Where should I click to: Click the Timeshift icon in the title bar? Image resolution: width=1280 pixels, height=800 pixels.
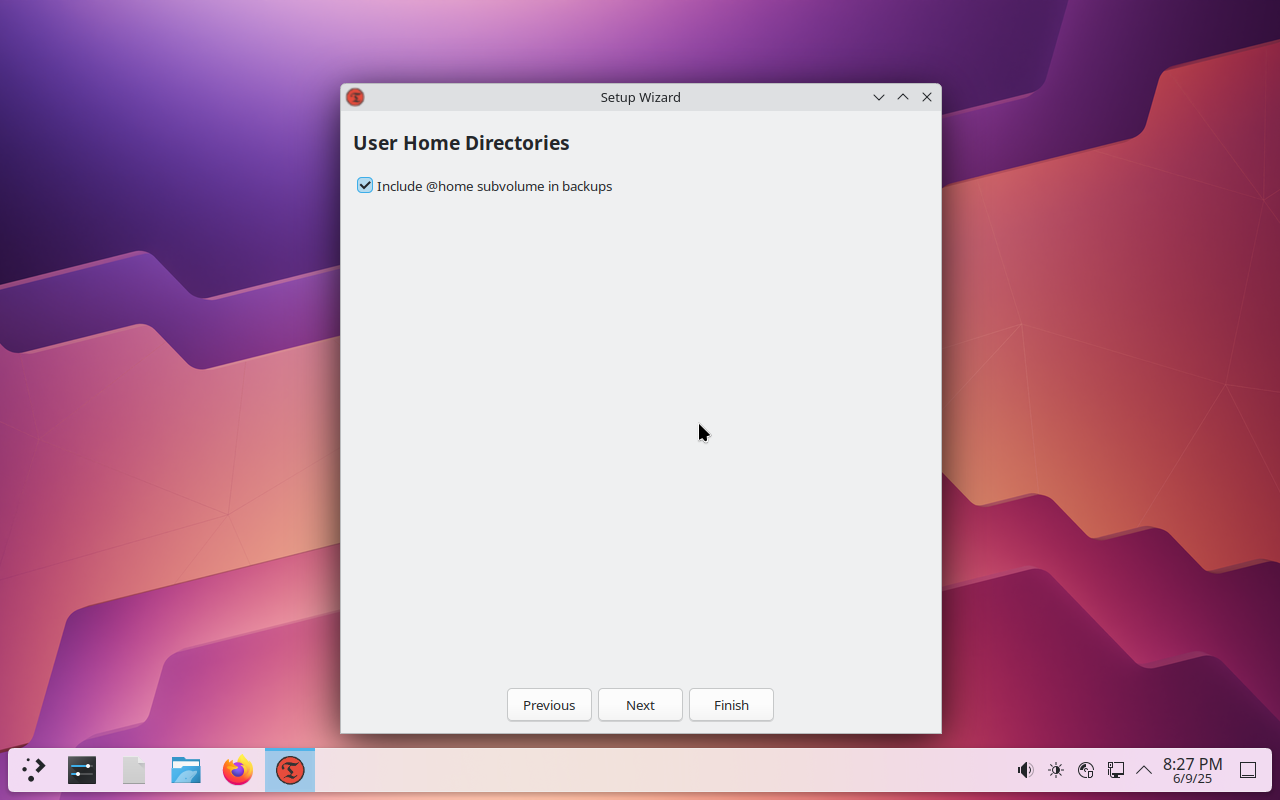355,97
